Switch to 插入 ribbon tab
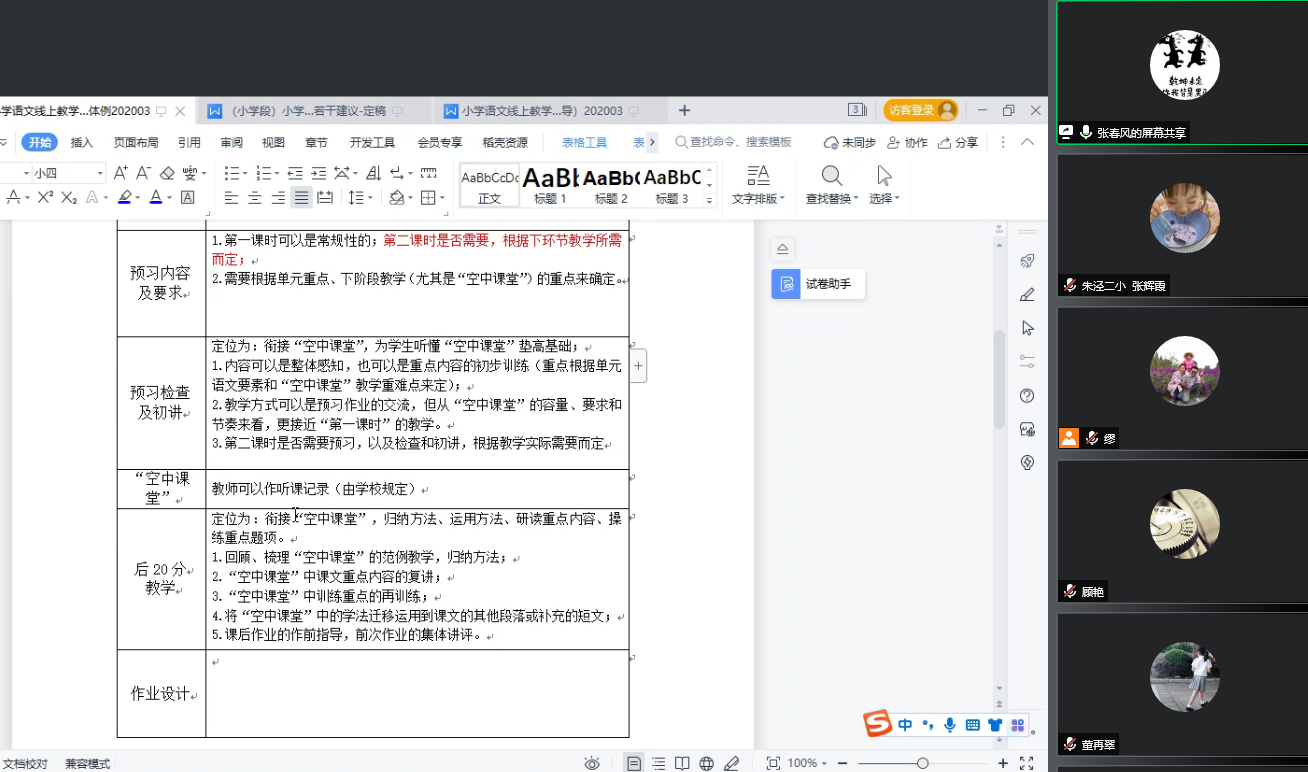 click(x=82, y=142)
